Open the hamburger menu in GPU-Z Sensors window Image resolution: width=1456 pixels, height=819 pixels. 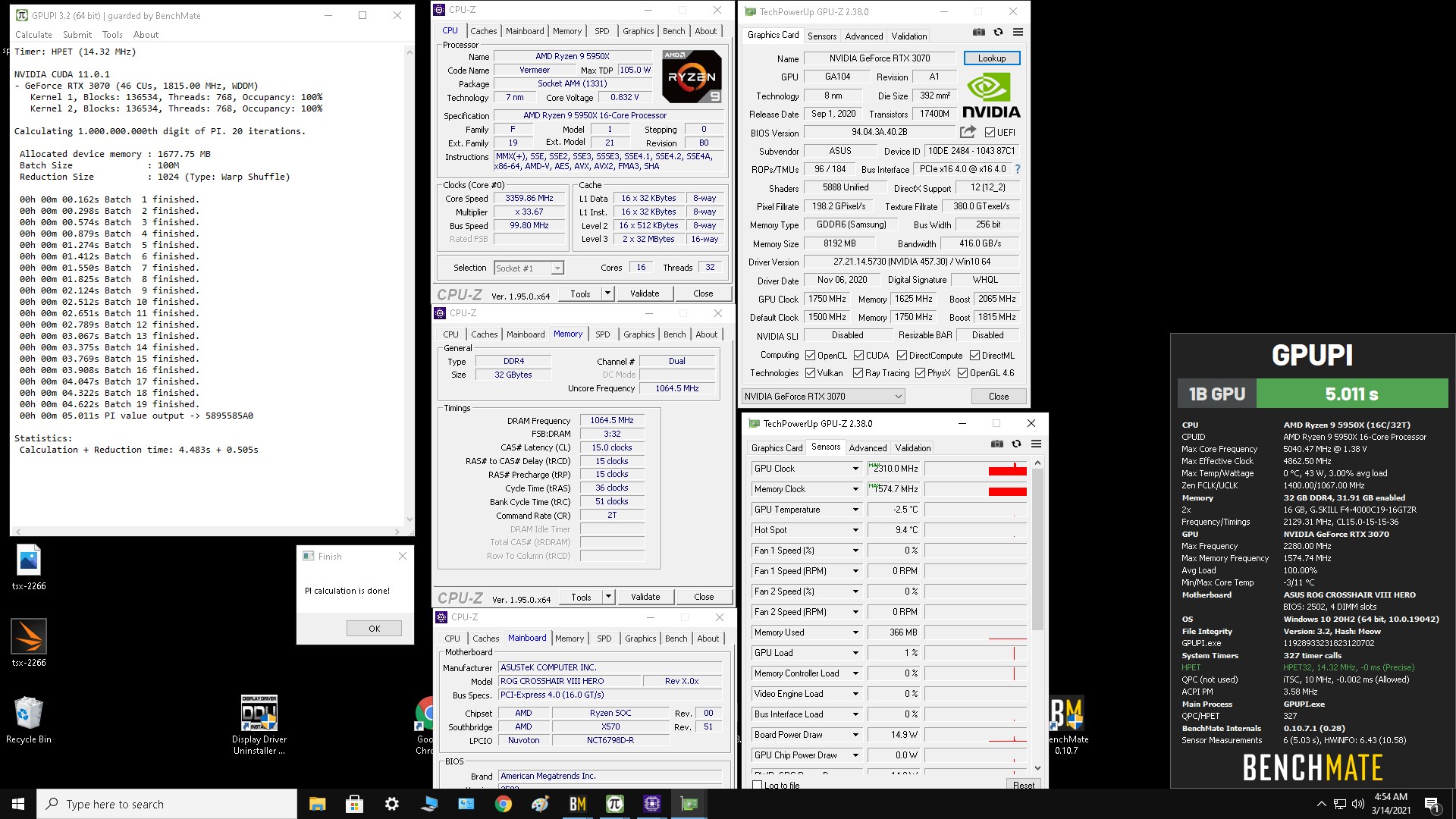[x=1036, y=444]
